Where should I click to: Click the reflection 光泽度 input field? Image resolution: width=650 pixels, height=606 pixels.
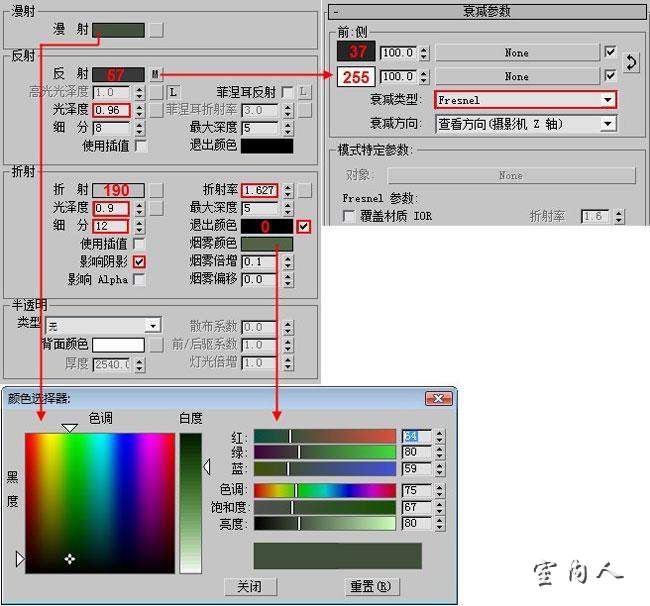coord(111,110)
